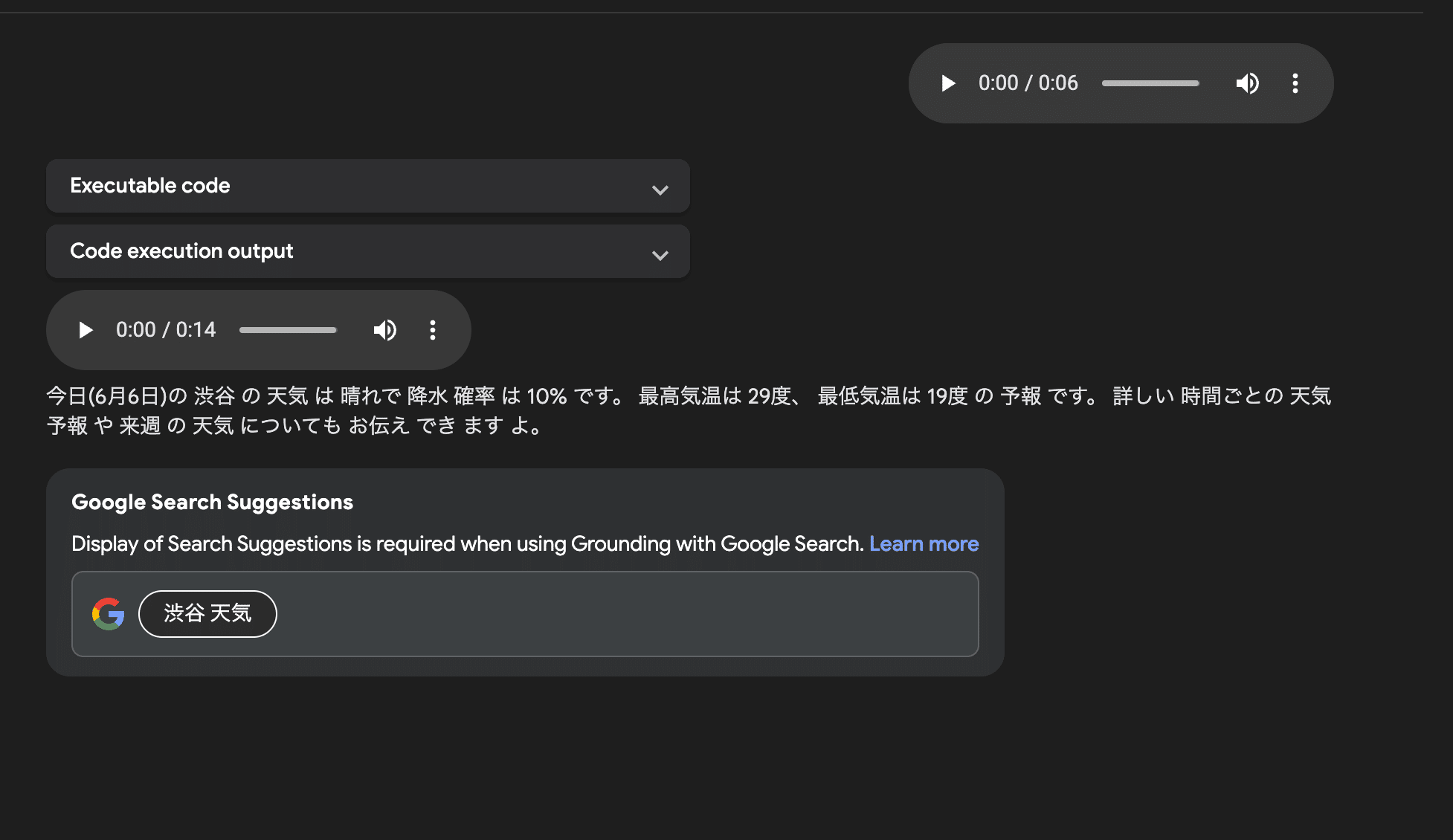Click the Code execution output label

click(181, 251)
